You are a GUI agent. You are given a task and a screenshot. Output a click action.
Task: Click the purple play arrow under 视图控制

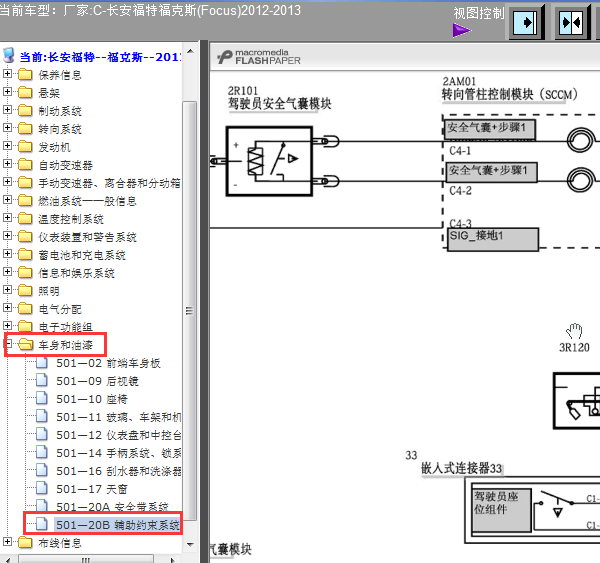pos(461,31)
